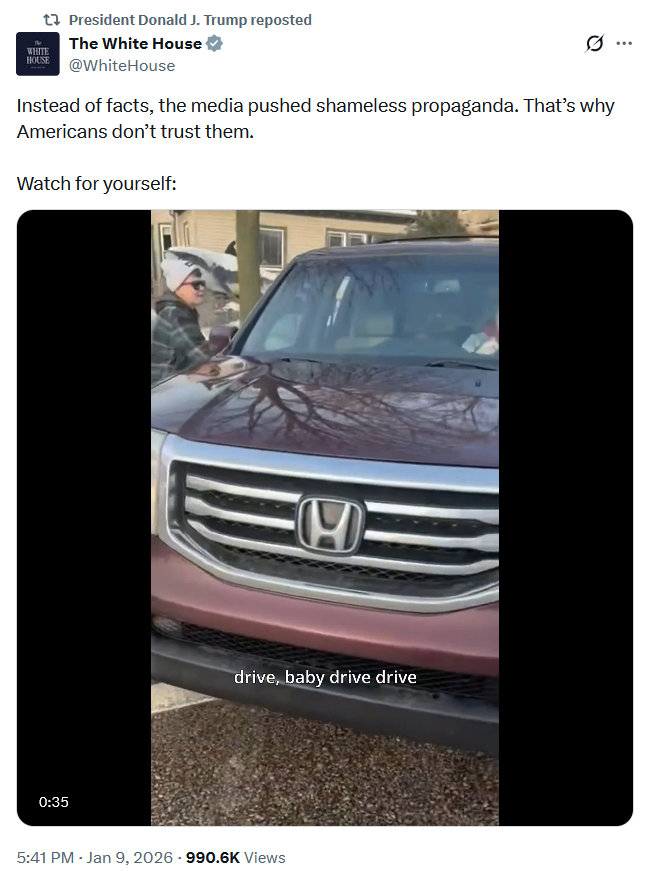The height and width of the screenshot is (871, 647).
Task: Open President Donald J. Trump reposted link
Action: (190, 20)
